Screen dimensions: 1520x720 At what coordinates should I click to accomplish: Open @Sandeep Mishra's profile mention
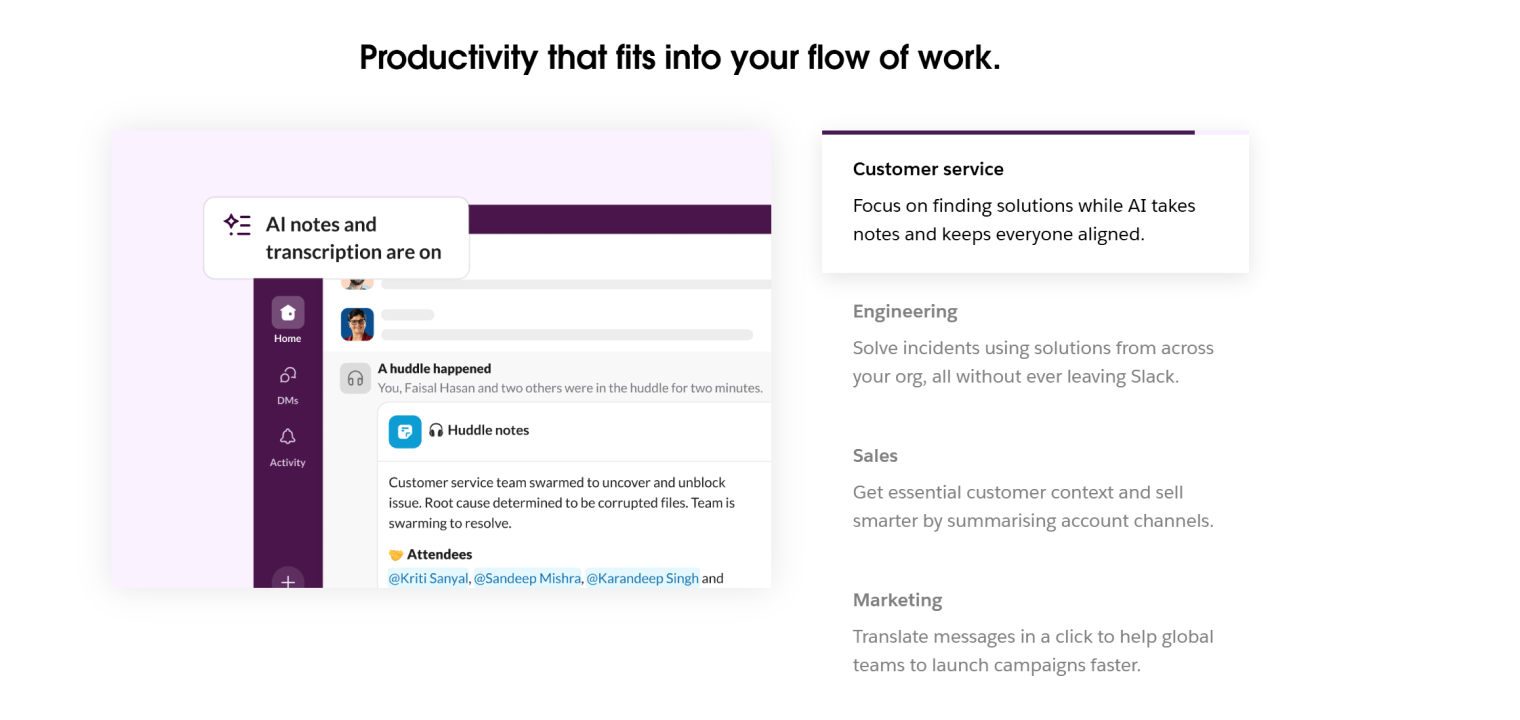[527, 578]
